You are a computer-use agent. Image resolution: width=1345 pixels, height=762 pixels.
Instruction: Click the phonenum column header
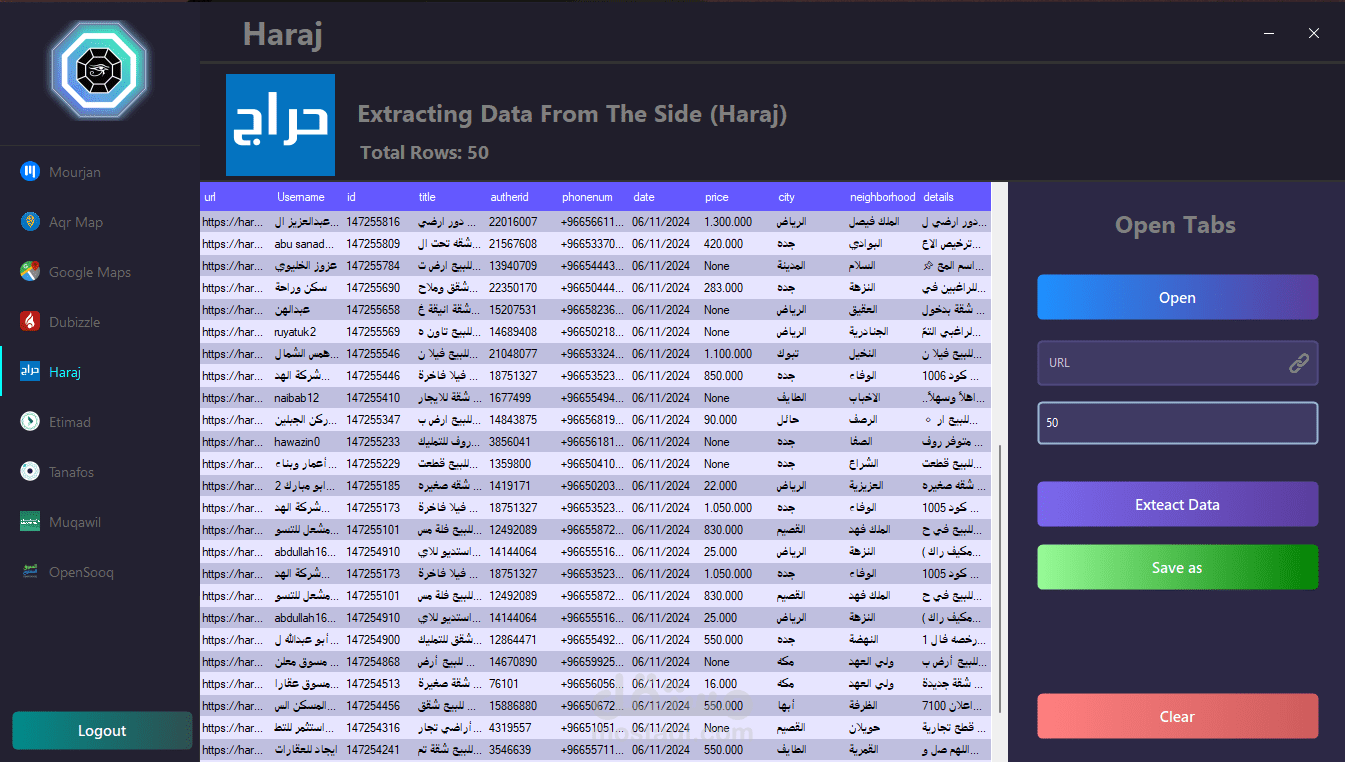click(587, 197)
